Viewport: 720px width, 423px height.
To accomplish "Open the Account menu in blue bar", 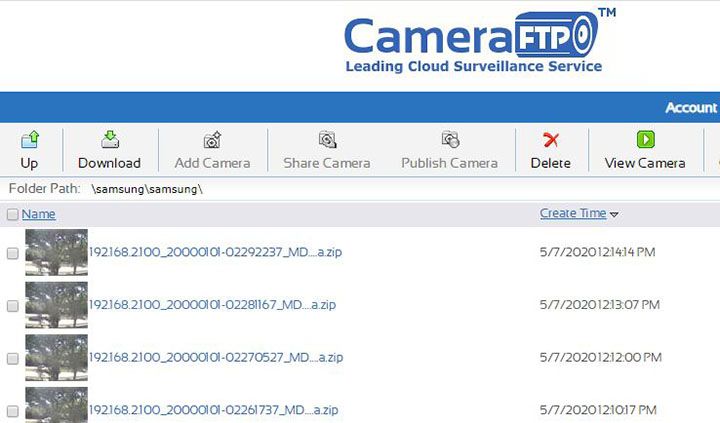I will point(691,108).
